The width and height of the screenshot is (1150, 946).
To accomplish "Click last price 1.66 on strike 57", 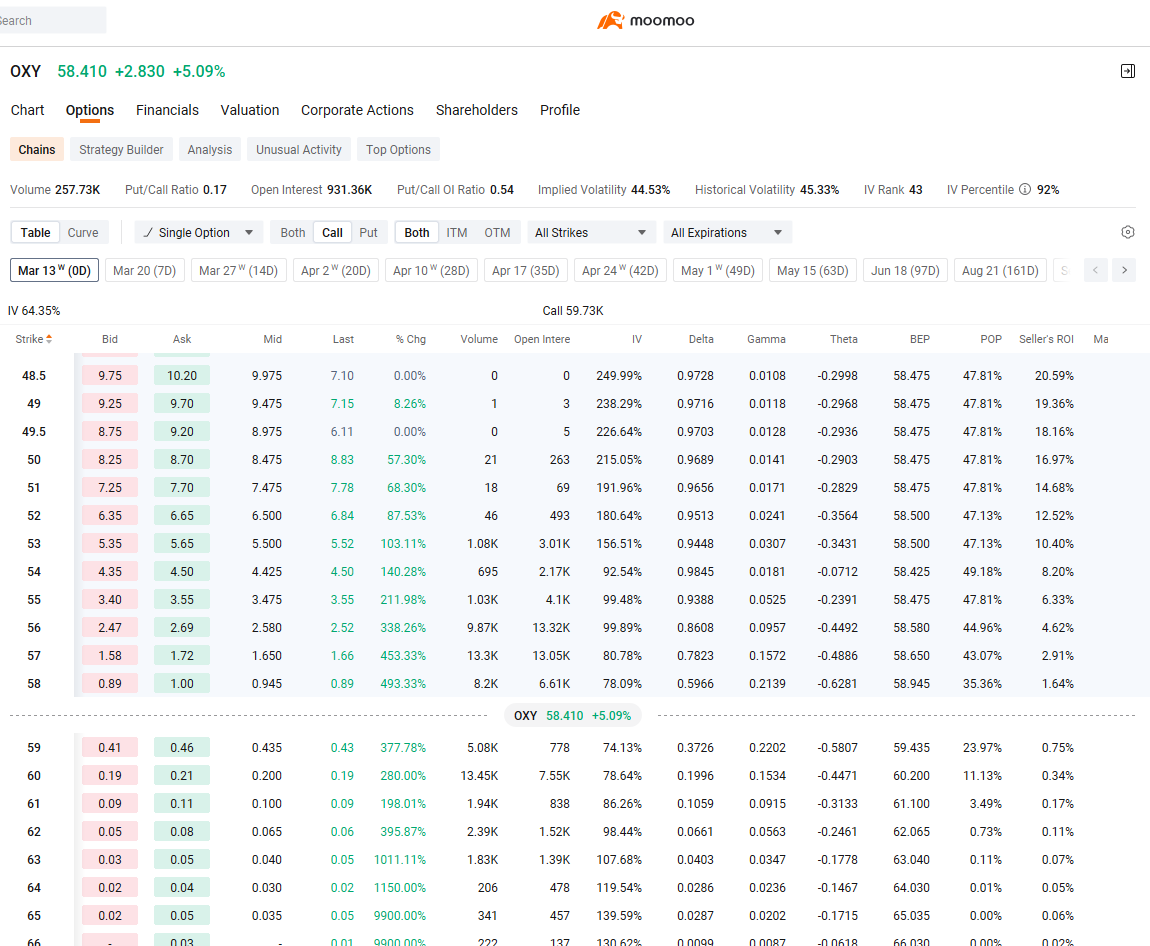I will (x=342, y=656).
